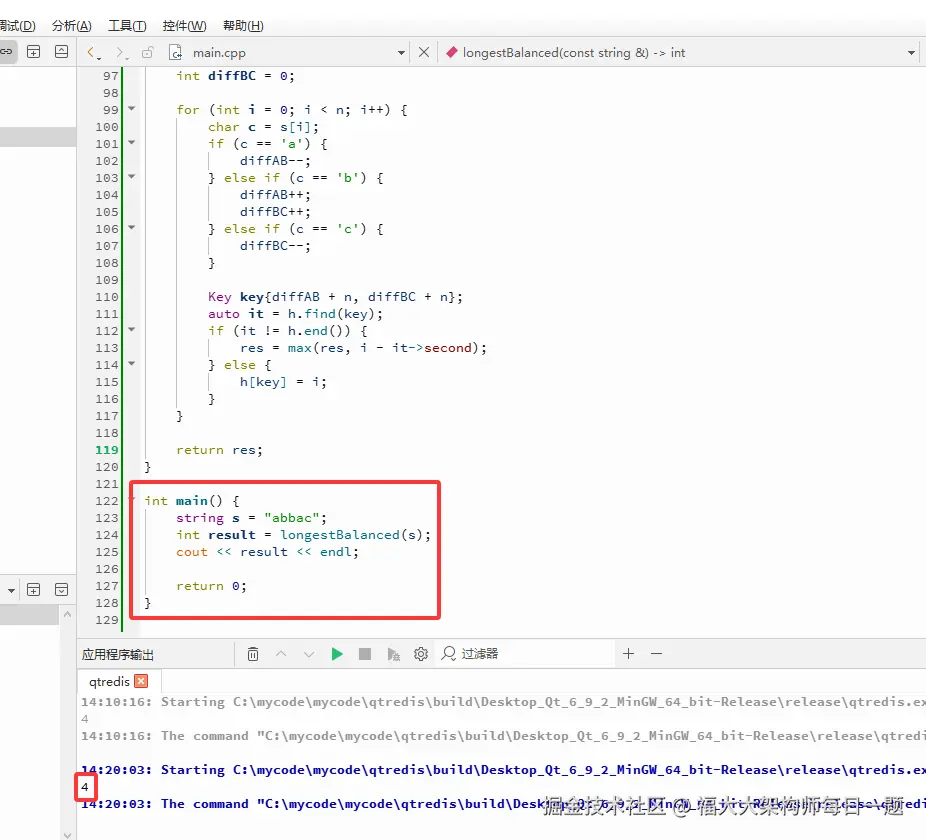Go back in editor navigation history
This screenshot has width=926, height=840.
tap(93, 53)
